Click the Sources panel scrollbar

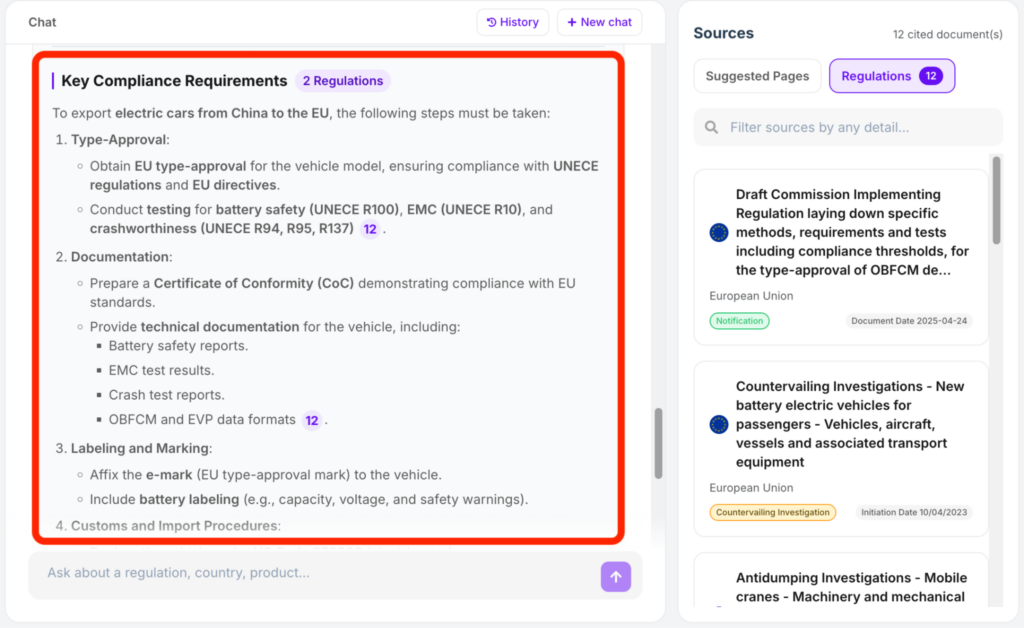click(997, 200)
